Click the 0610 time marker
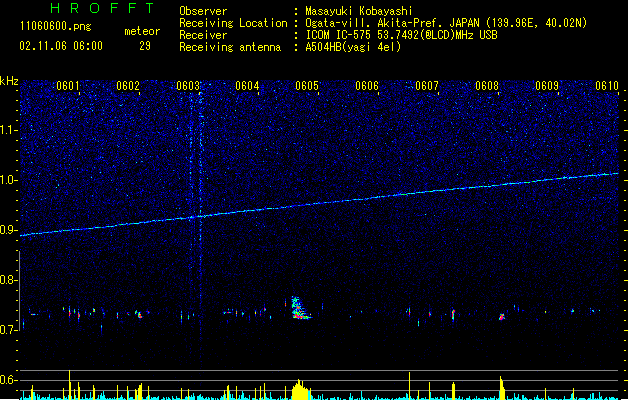This screenshot has width=629, height=400. click(x=607, y=86)
